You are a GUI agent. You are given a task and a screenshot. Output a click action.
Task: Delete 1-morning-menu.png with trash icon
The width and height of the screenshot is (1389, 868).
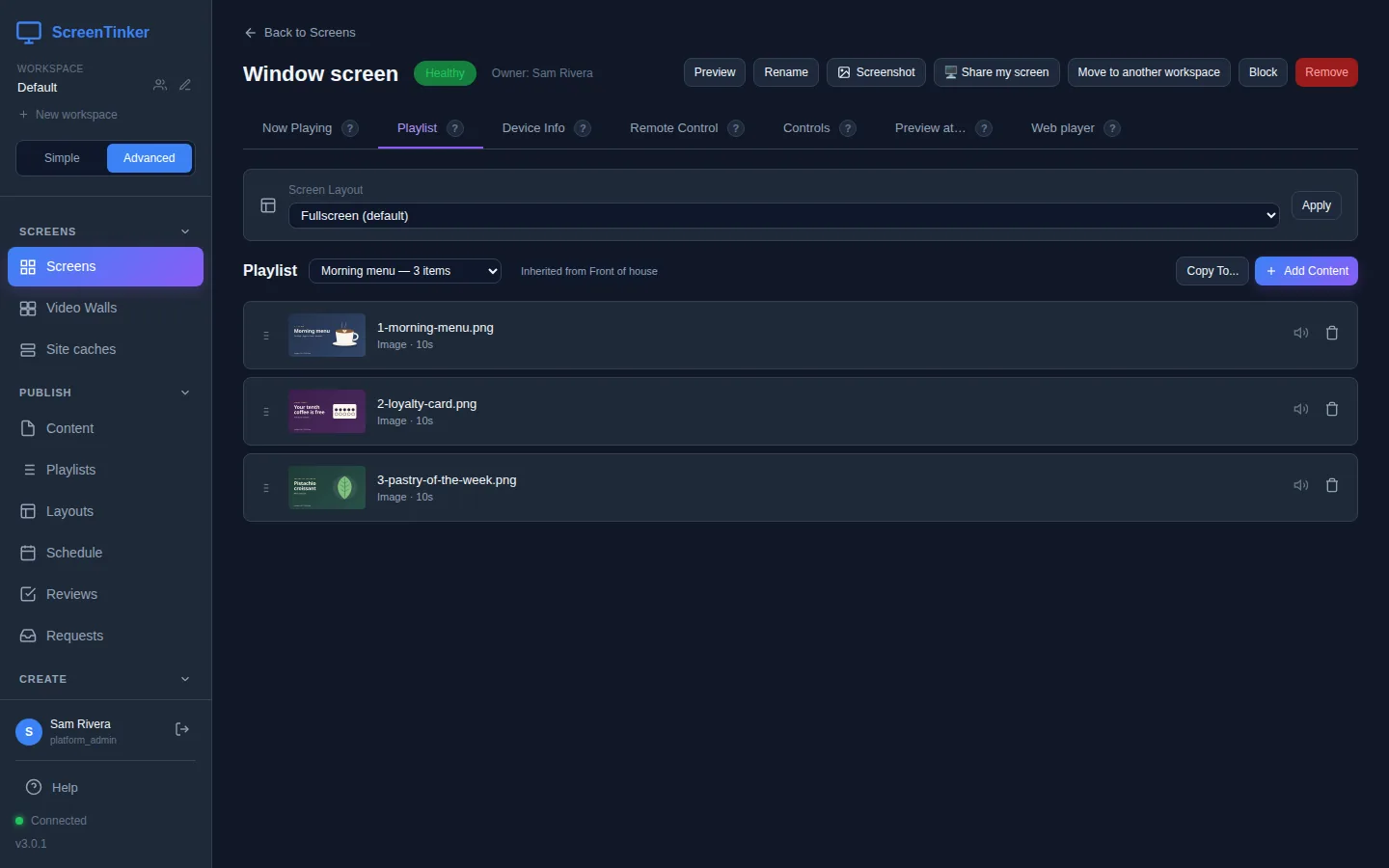click(1332, 333)
